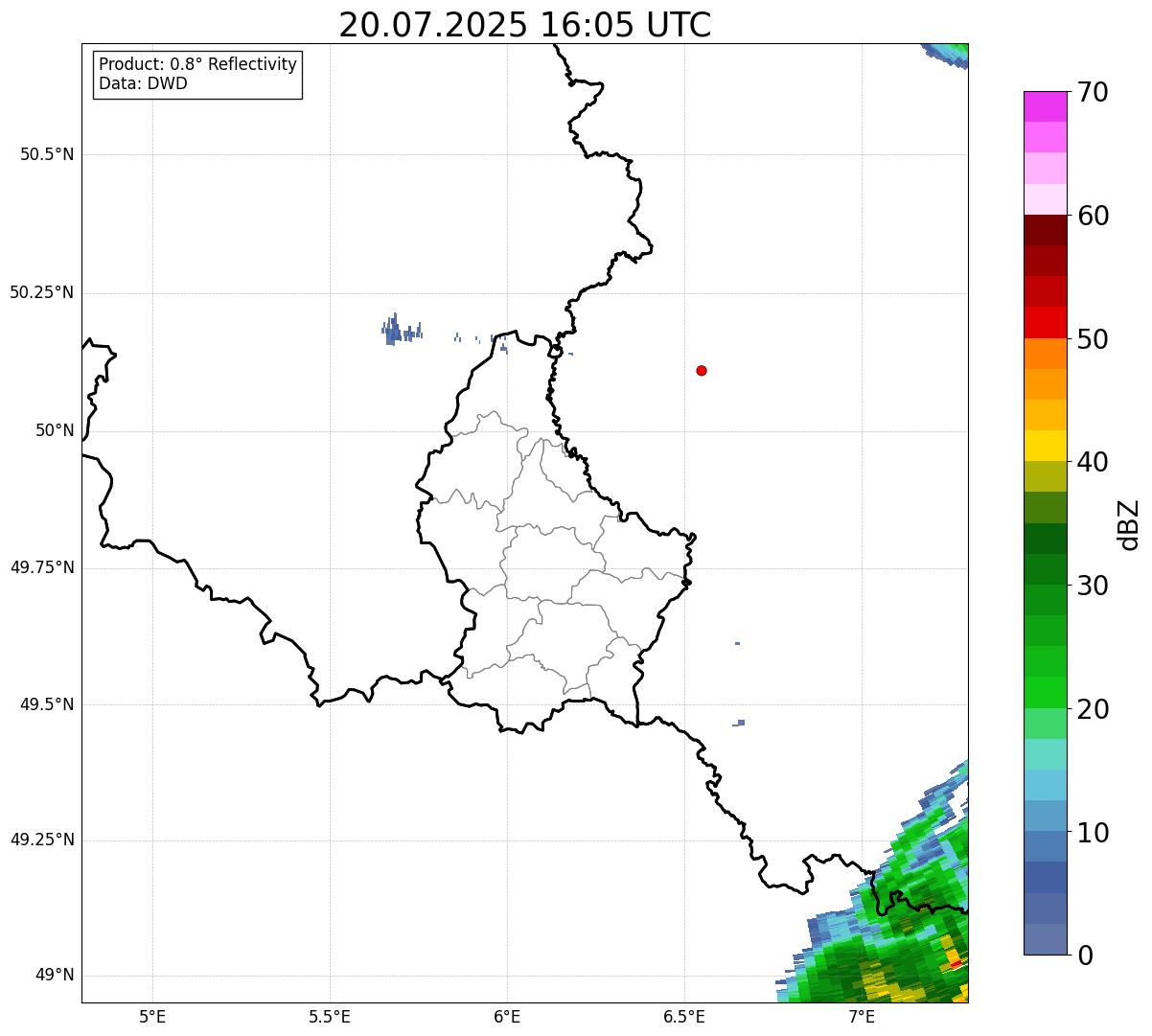Click the 7°E longitude label
Viewport: 1152px width, 1036px height.
coord(862,1017)
